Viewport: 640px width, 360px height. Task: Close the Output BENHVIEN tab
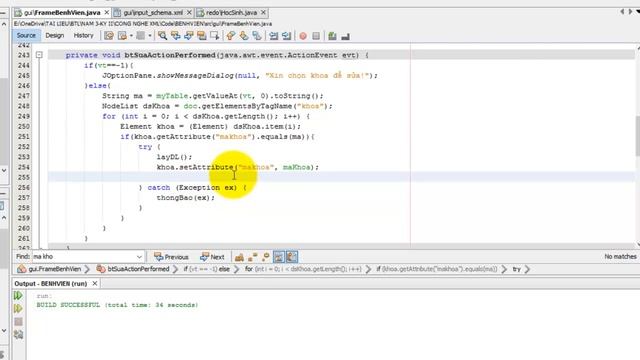pyautogui.click(x=95, y=283)
